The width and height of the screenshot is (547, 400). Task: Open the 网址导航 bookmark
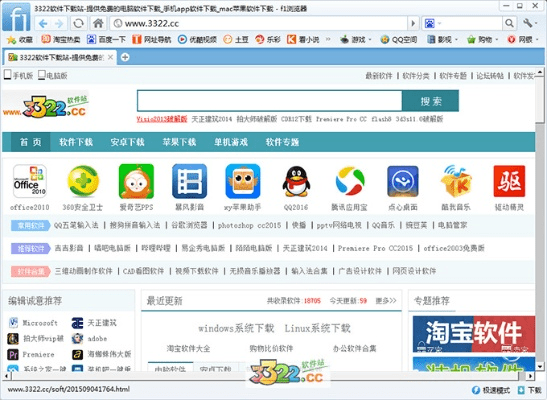click(x=152, y=39)
